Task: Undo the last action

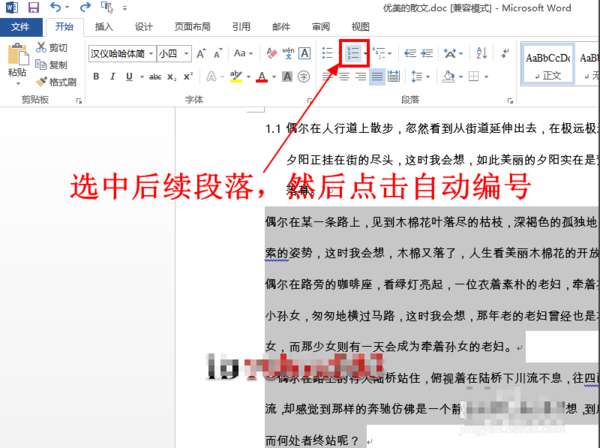Action: coord(55,7)
